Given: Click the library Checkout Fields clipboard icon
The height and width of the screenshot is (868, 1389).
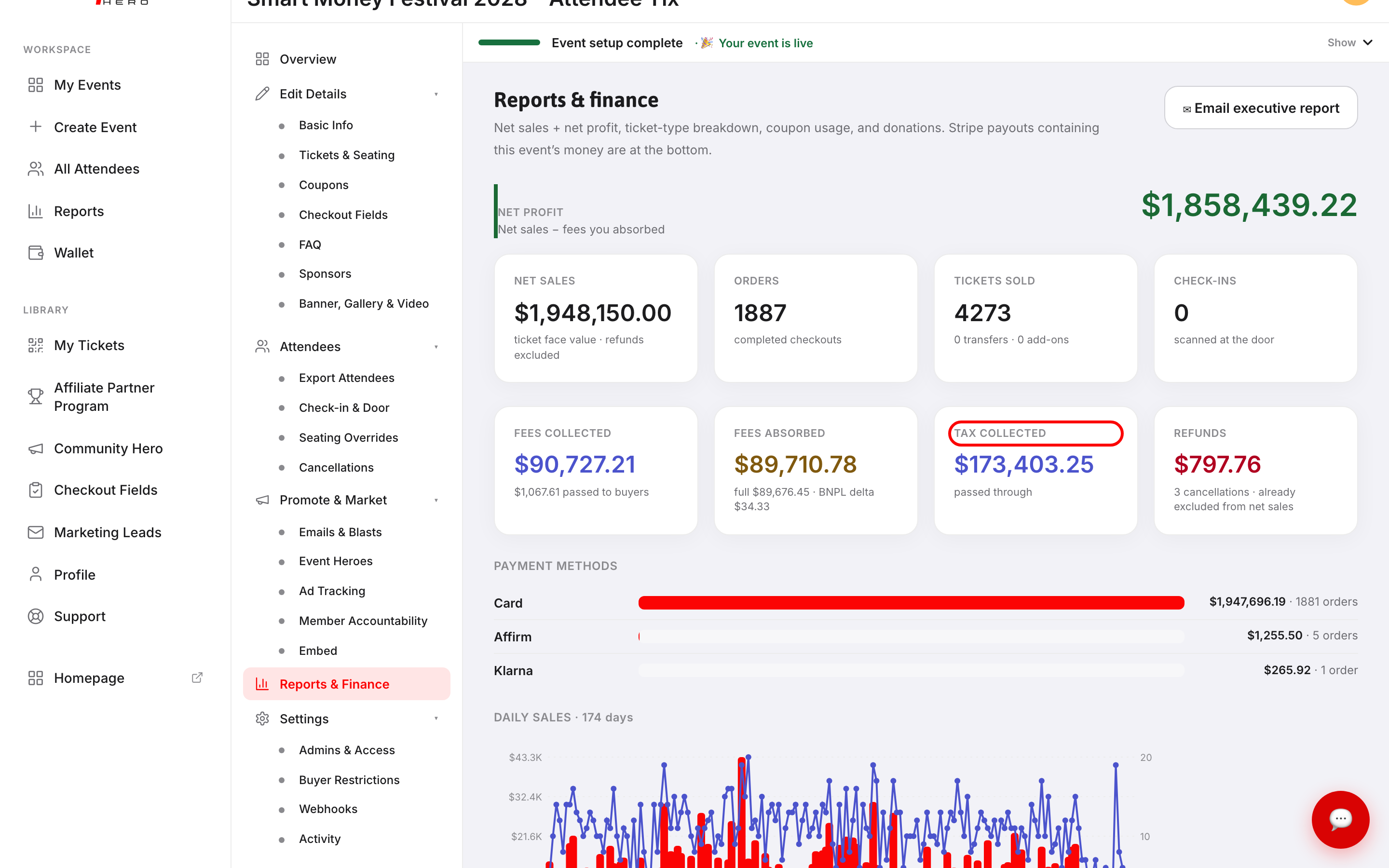Looking at the screenshot, I should pyautogui.click(x=36, y=489).
